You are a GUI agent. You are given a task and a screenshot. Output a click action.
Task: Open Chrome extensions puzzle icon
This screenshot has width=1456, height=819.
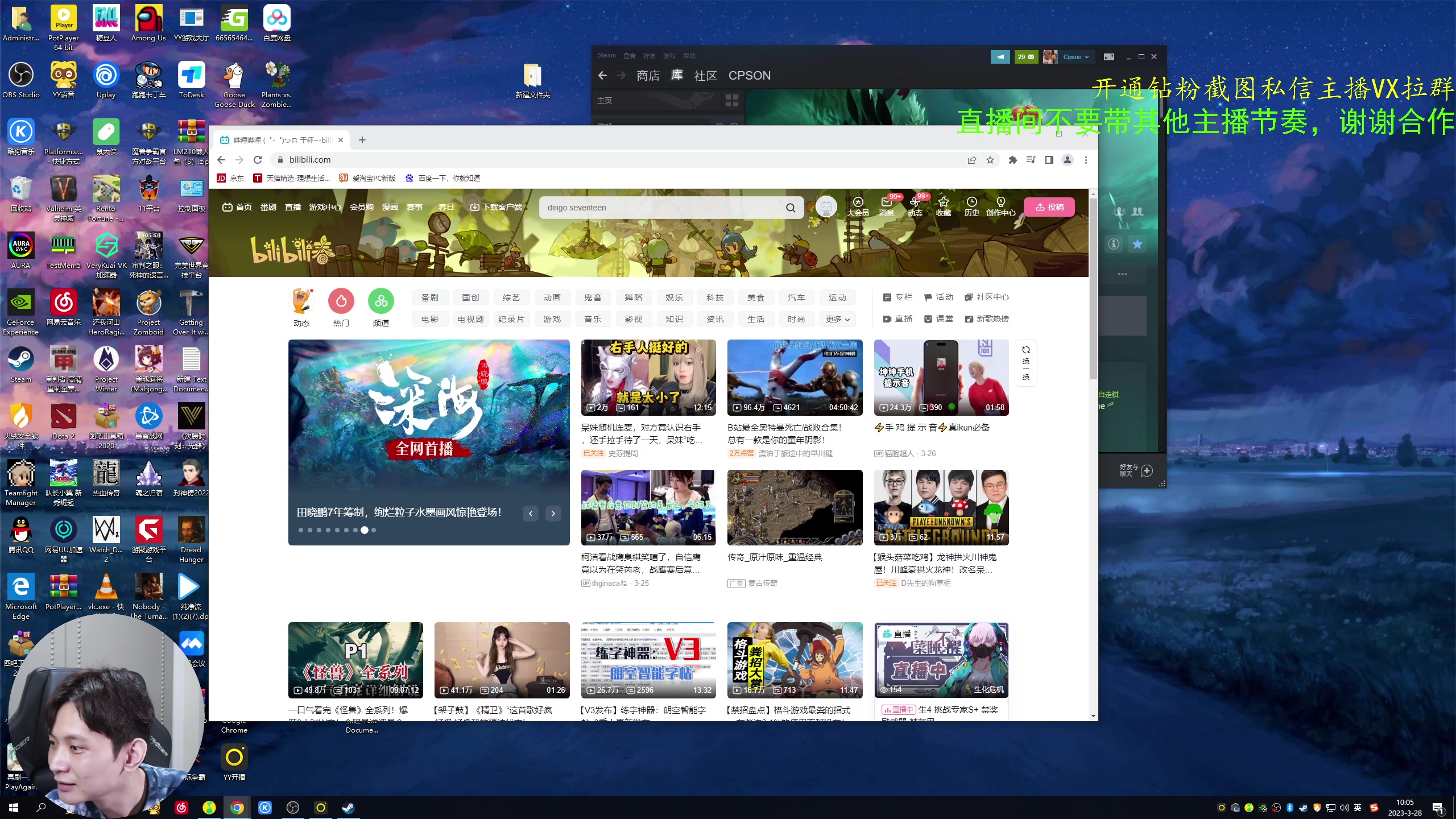click(x=1012, y=160)
